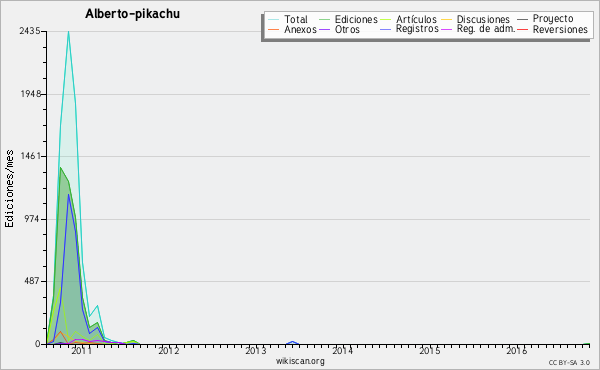
Task: Click the y-axis value 487
Action: pos(33,281)
